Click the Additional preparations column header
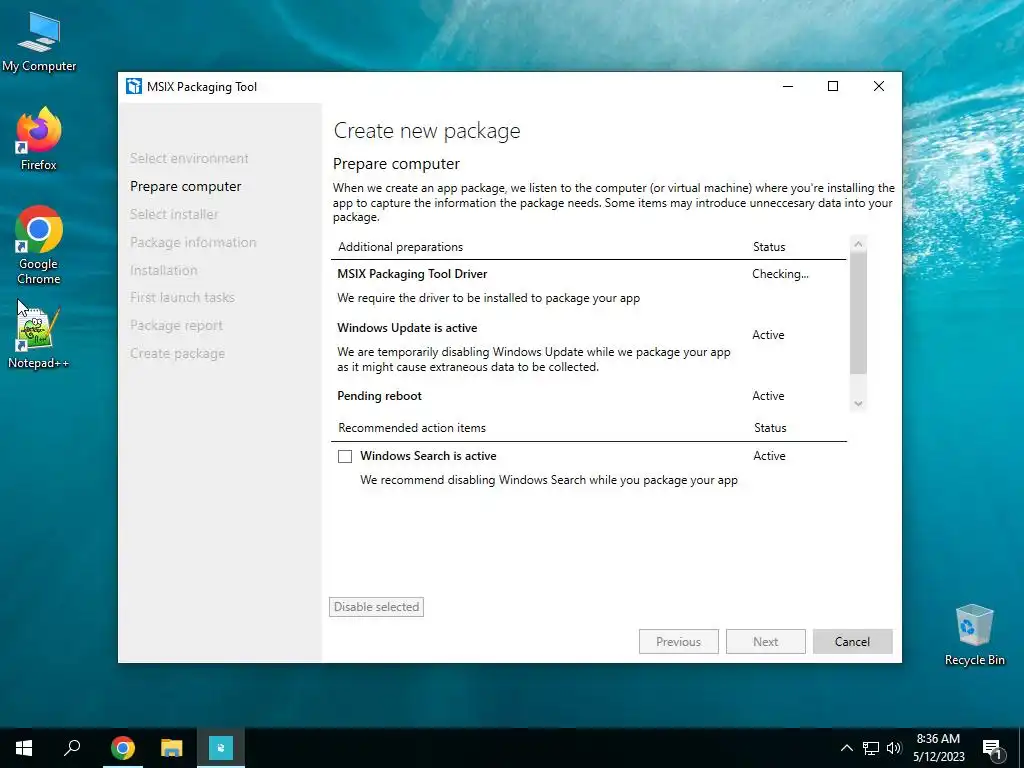 [400, 247]
